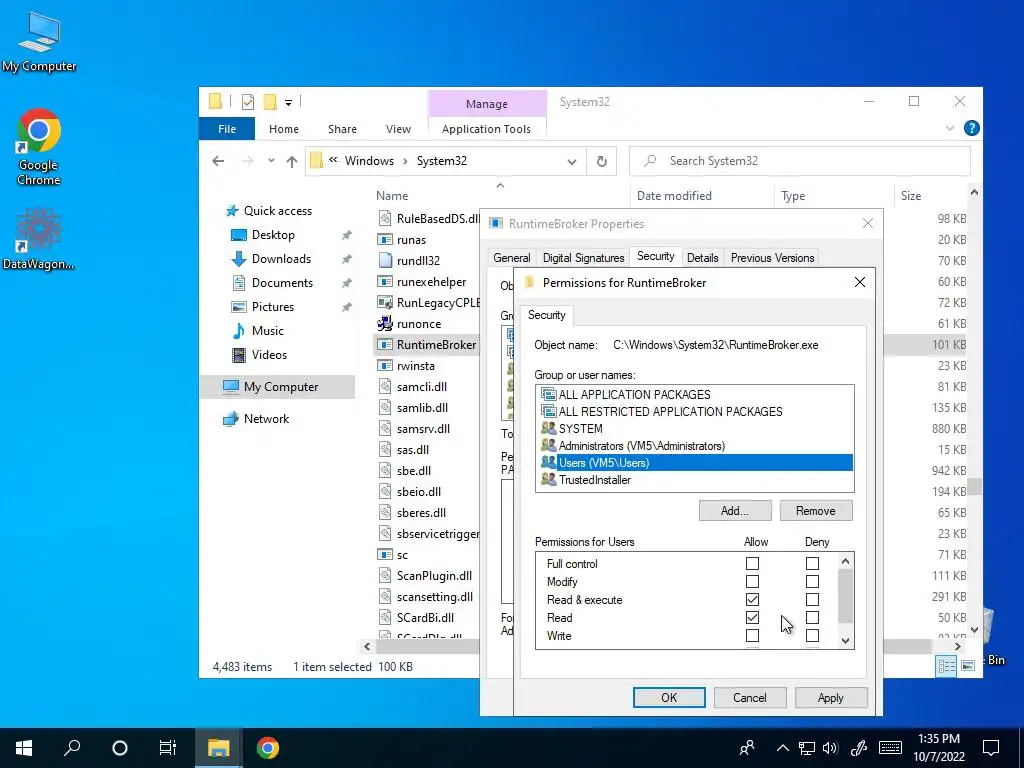The height and width of the screenshot is (768, 1024).
Task: Open the notification center
Action: (x=991, y=748)
